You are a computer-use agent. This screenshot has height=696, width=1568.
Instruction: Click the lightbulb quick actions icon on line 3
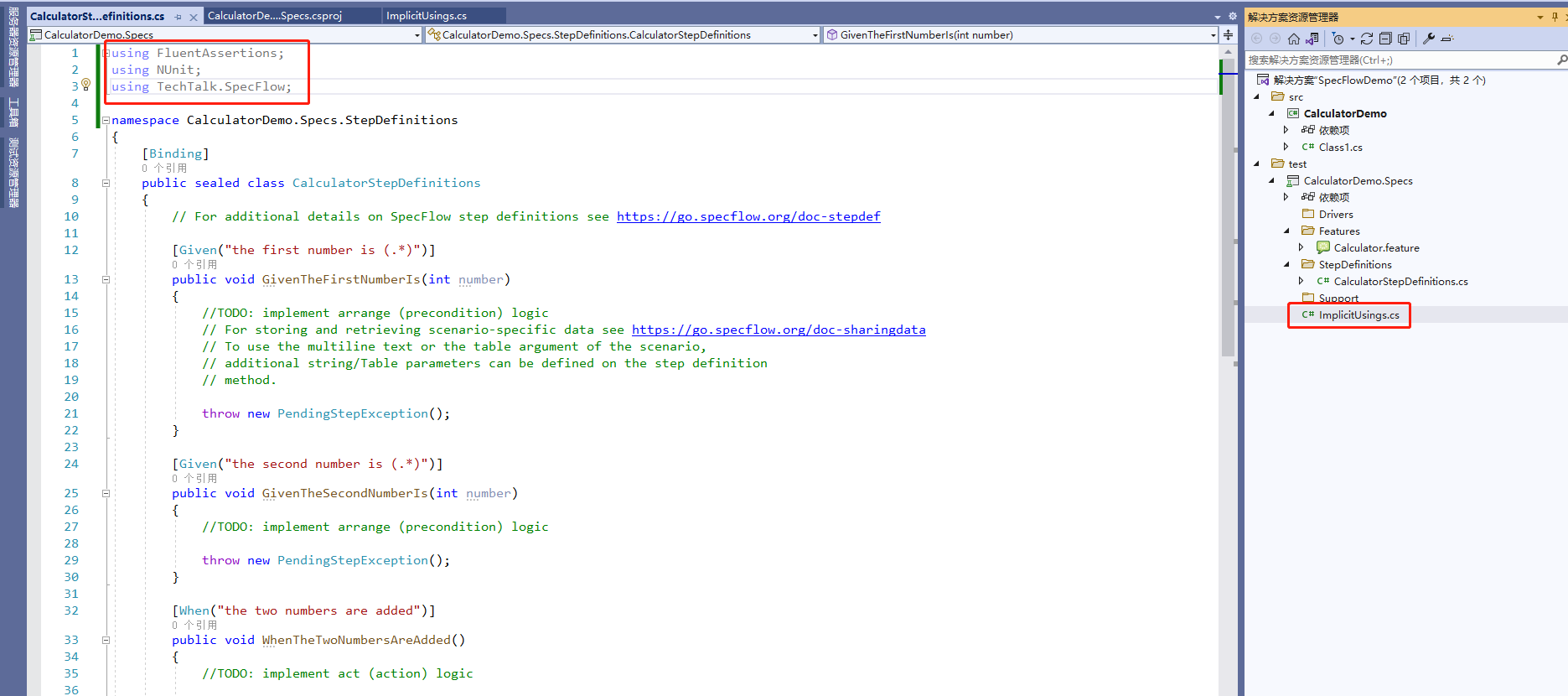click(85, 85)
